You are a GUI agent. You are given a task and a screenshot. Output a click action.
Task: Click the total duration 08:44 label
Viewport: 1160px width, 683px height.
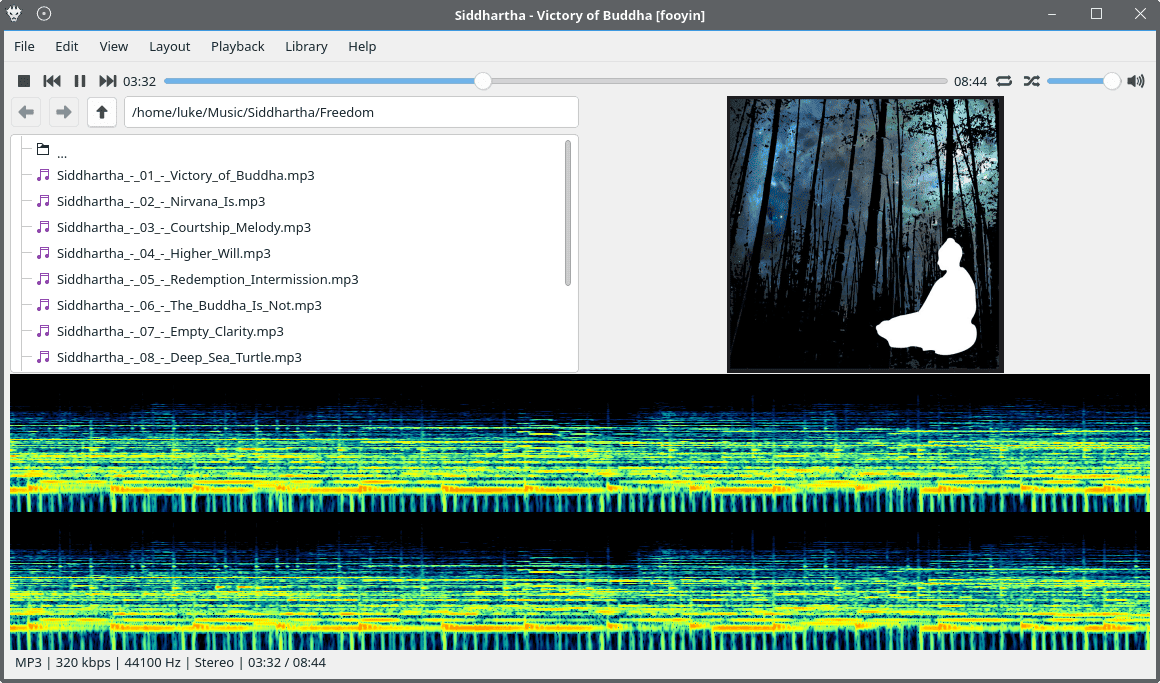971,81
